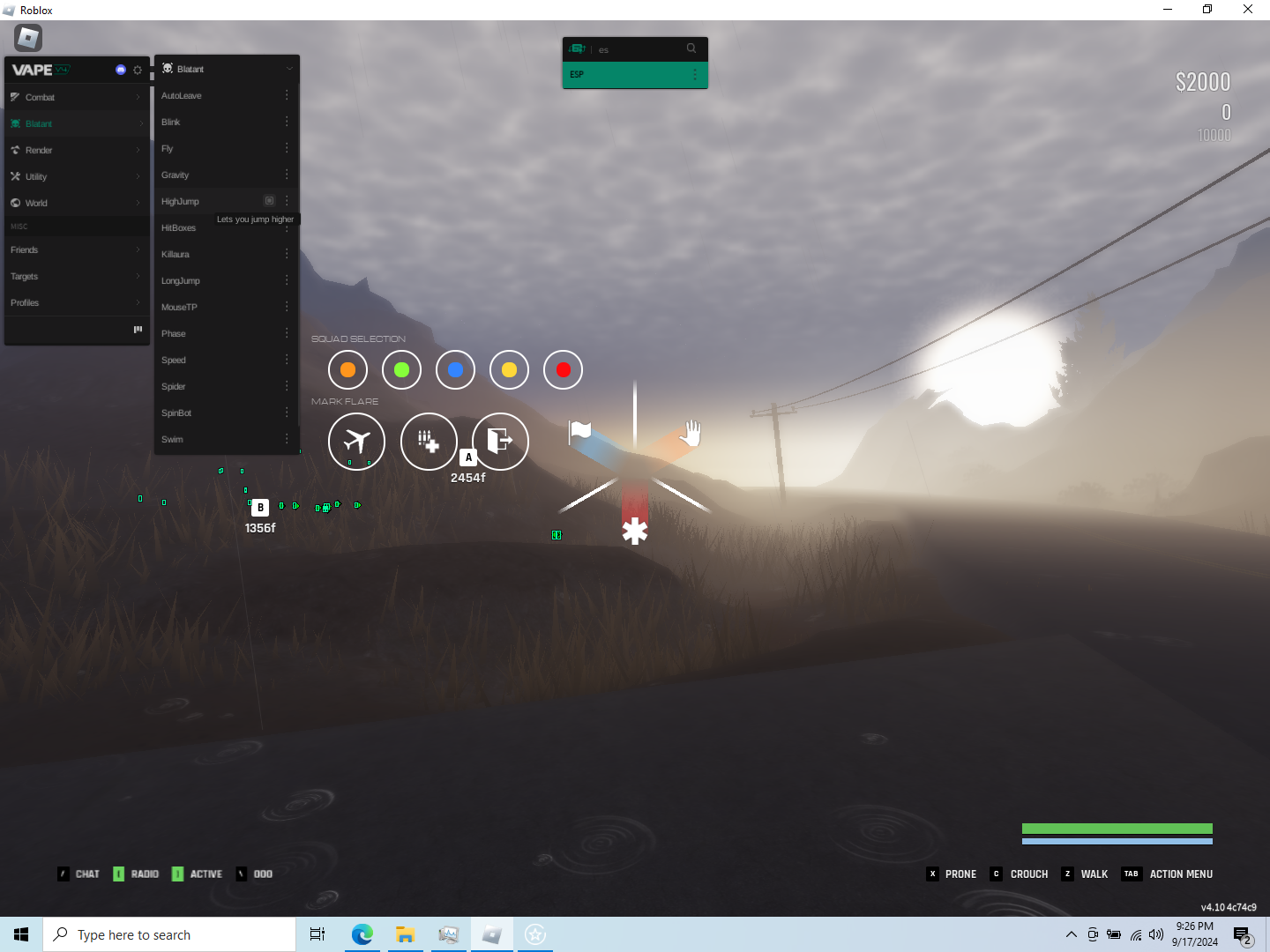The image size is (1270, 952).
Task: Click the CROUCH button
Action: point(1020,874)
